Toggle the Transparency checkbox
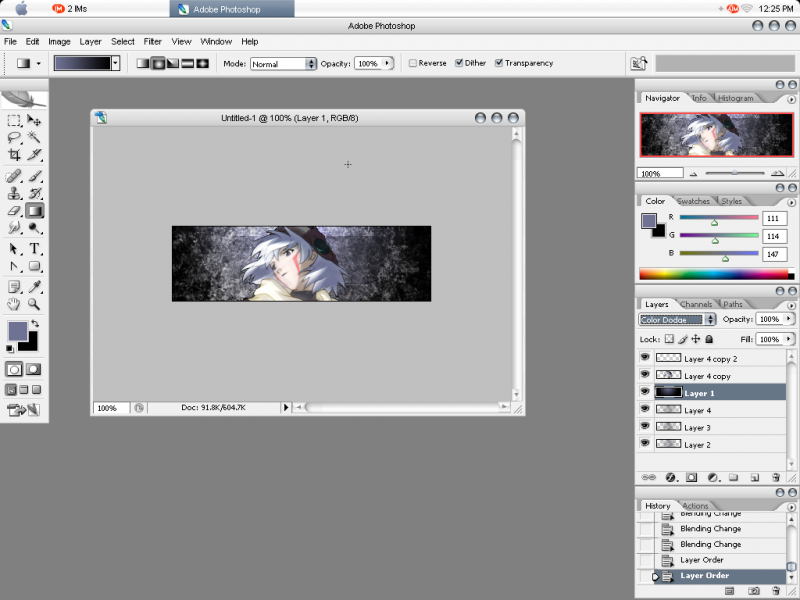The width and height of the screenshot is (800, 600). click(x=499, y=63)
